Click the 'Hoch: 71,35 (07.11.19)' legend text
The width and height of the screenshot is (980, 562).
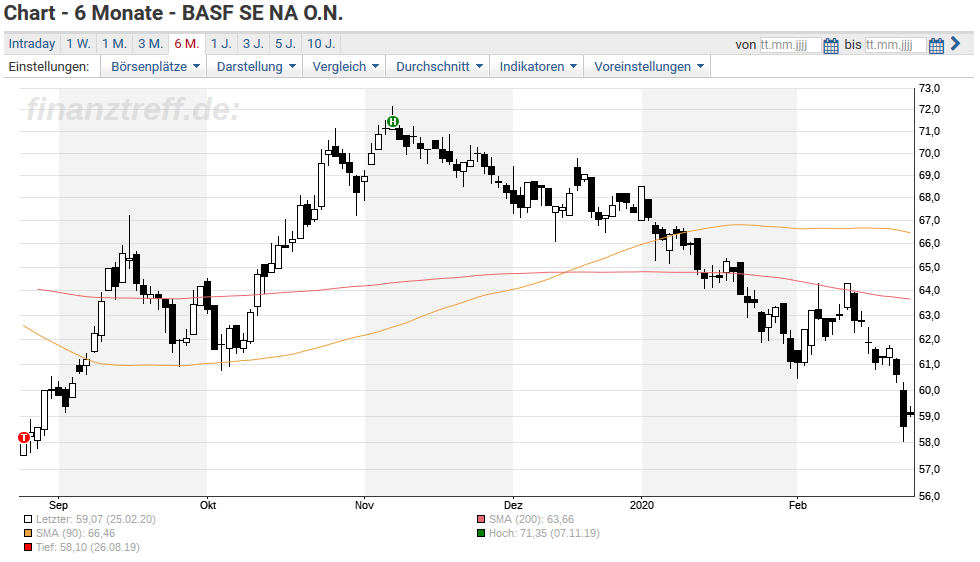[x=544, y=533]
